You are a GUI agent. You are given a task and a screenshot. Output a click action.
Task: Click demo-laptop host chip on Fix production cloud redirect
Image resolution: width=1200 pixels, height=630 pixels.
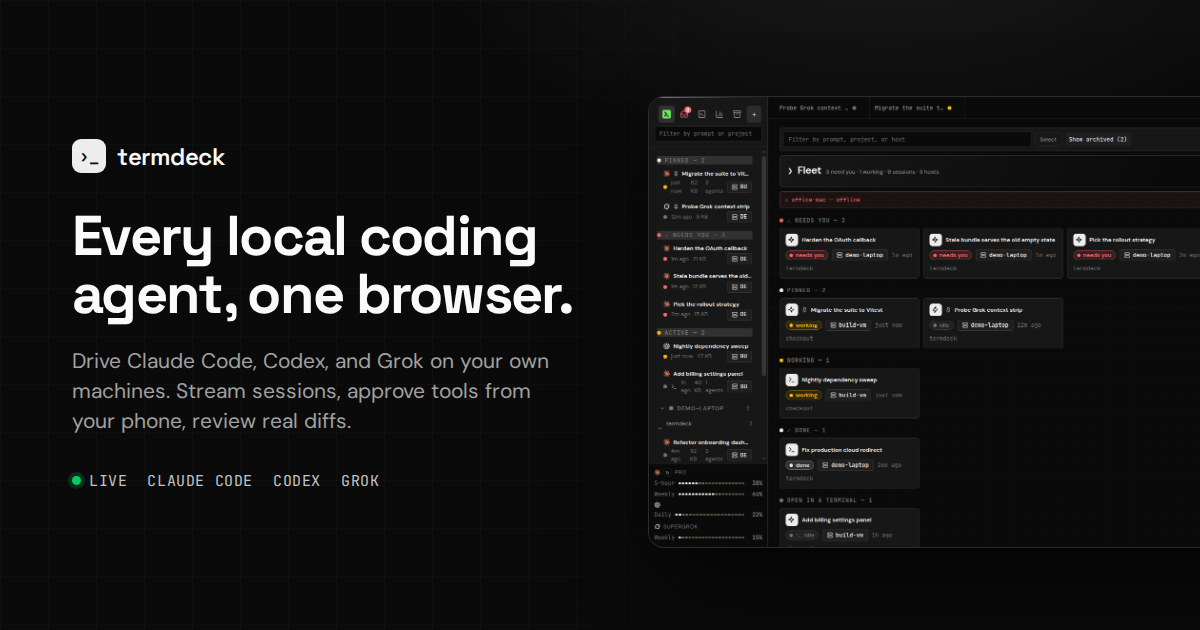(846, 465)
